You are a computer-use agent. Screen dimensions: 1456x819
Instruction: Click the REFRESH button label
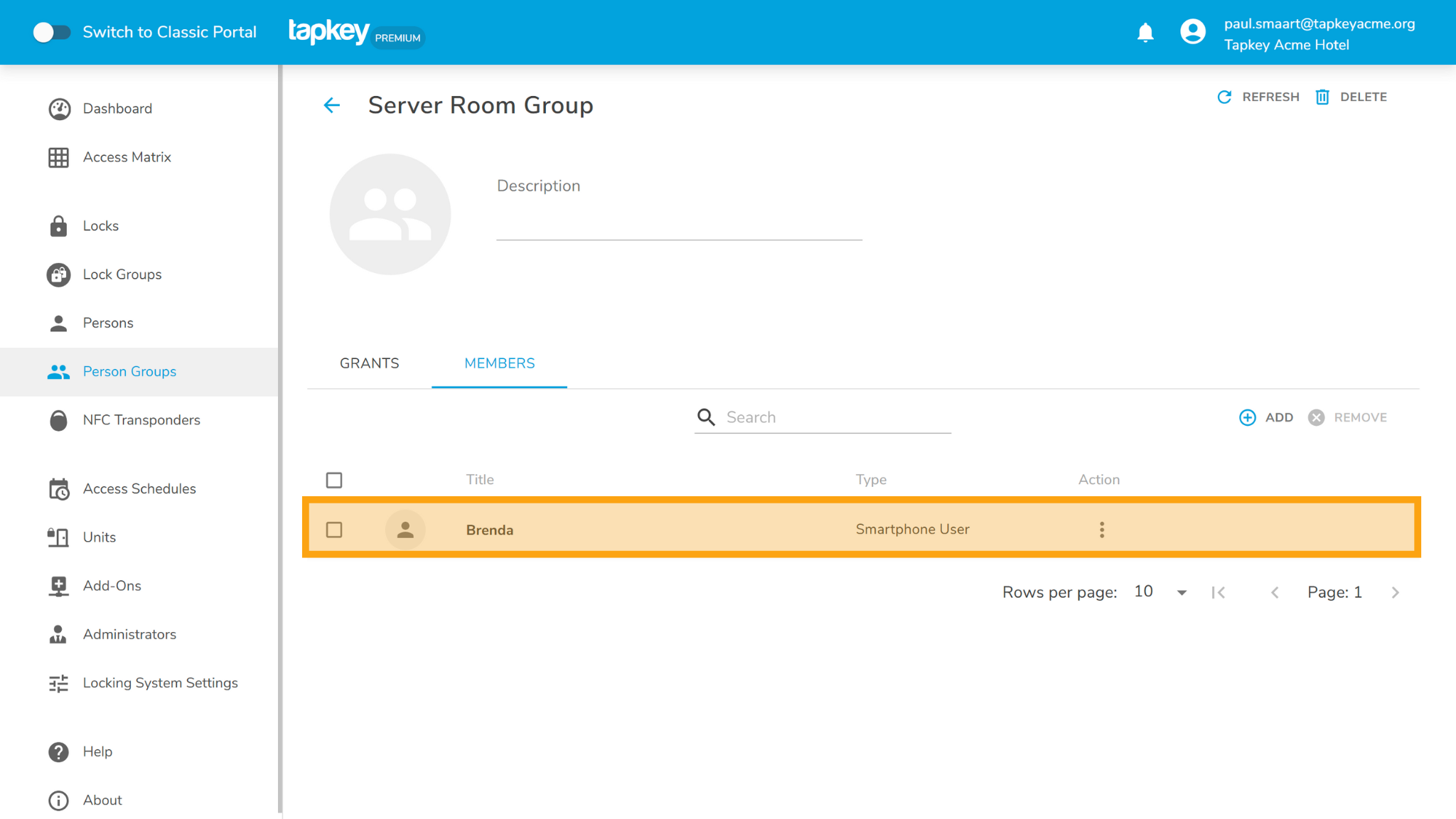tap(1270, 97)
